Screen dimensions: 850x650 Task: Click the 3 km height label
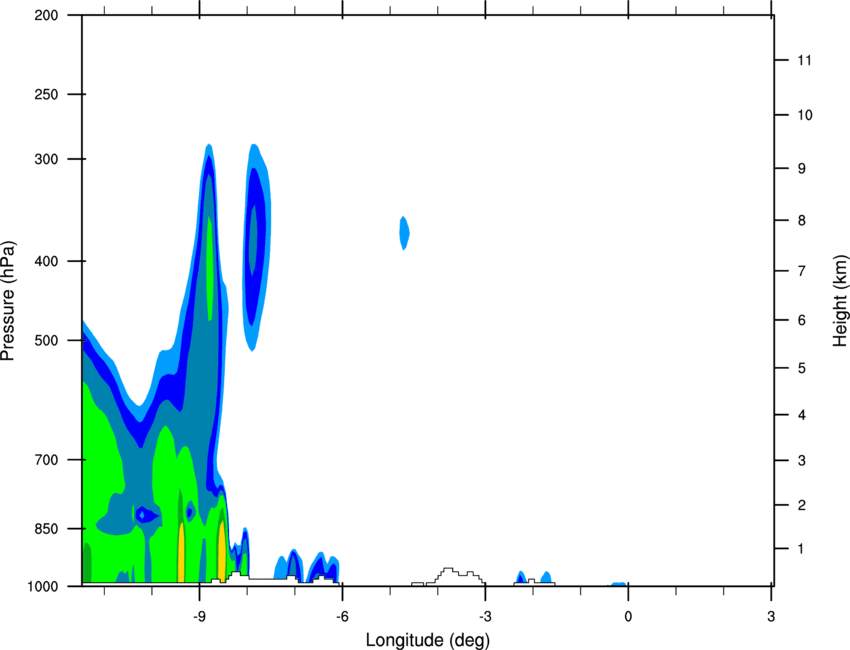[802, 461]
